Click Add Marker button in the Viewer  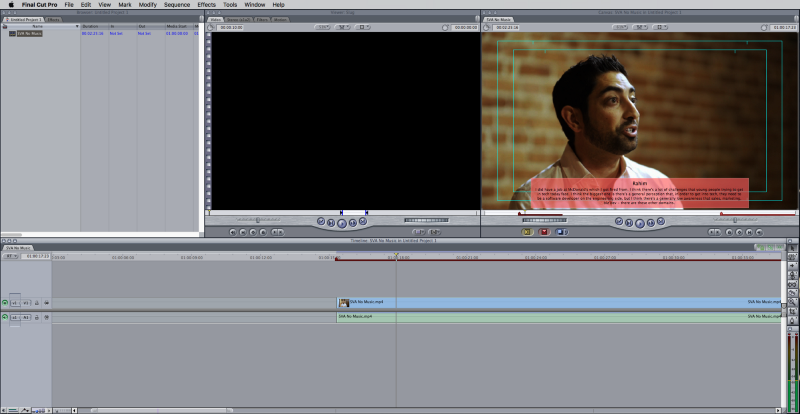click(263, 232)
